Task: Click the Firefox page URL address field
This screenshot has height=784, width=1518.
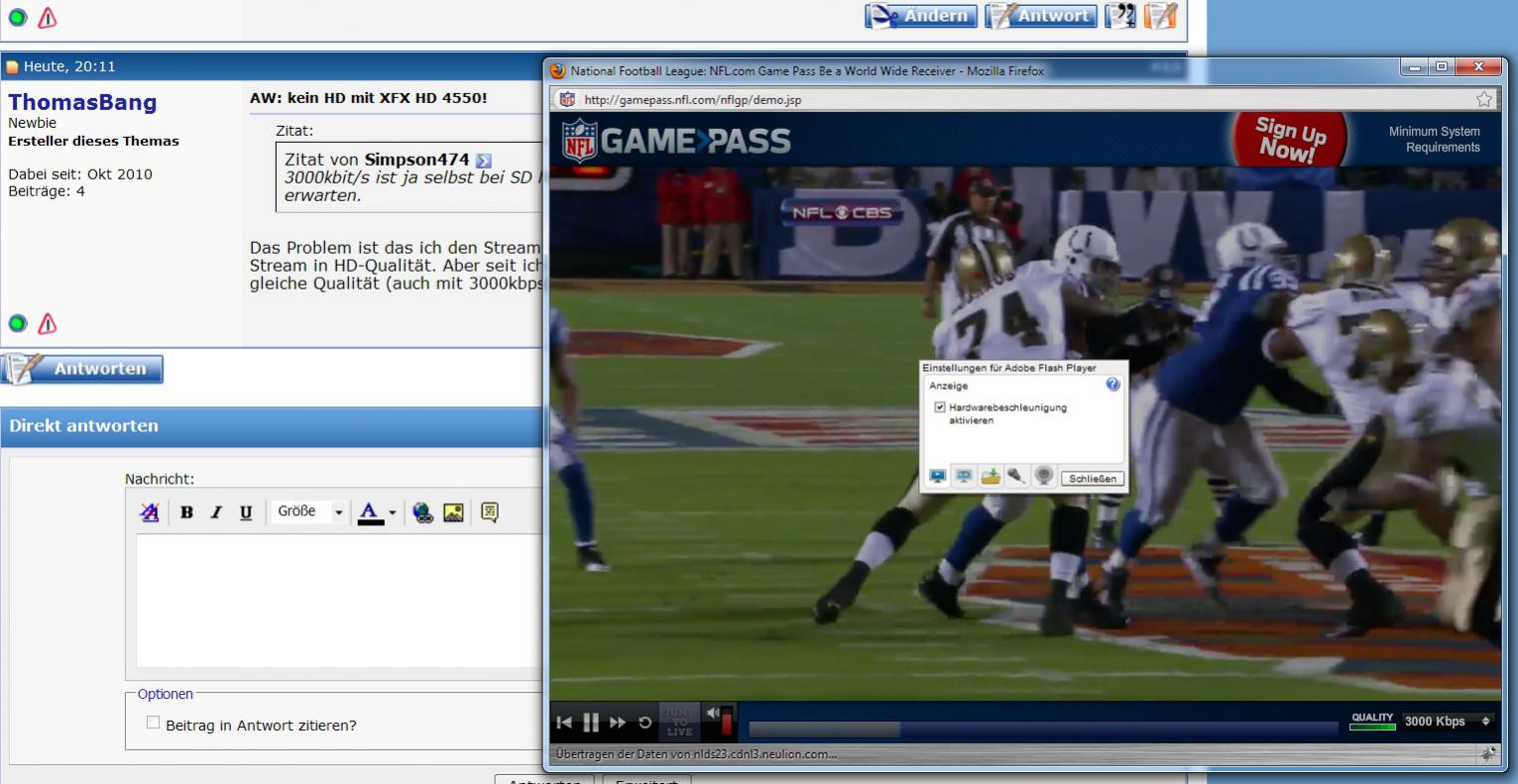Action: (1021, 99)
